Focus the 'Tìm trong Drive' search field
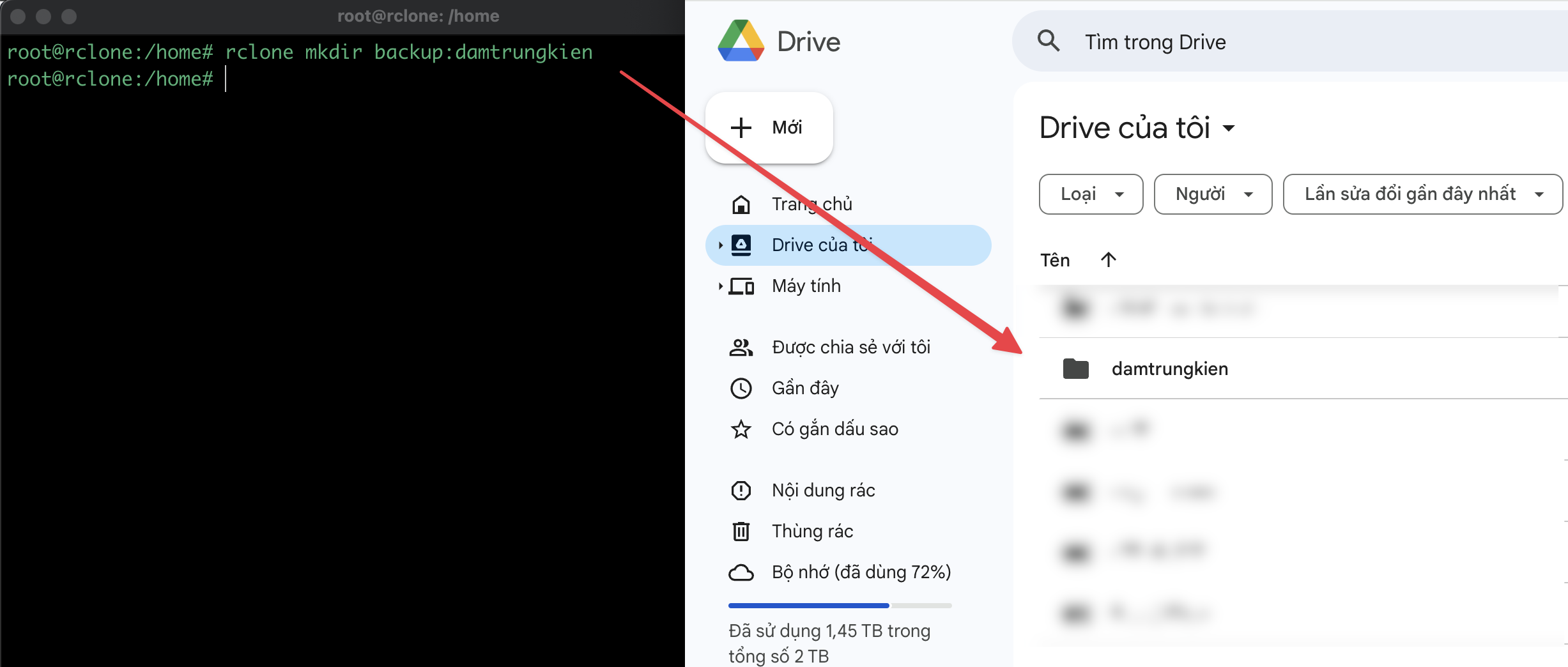Image resolution: width=1568 pixels, height=667 pixels. [1289, 42]
